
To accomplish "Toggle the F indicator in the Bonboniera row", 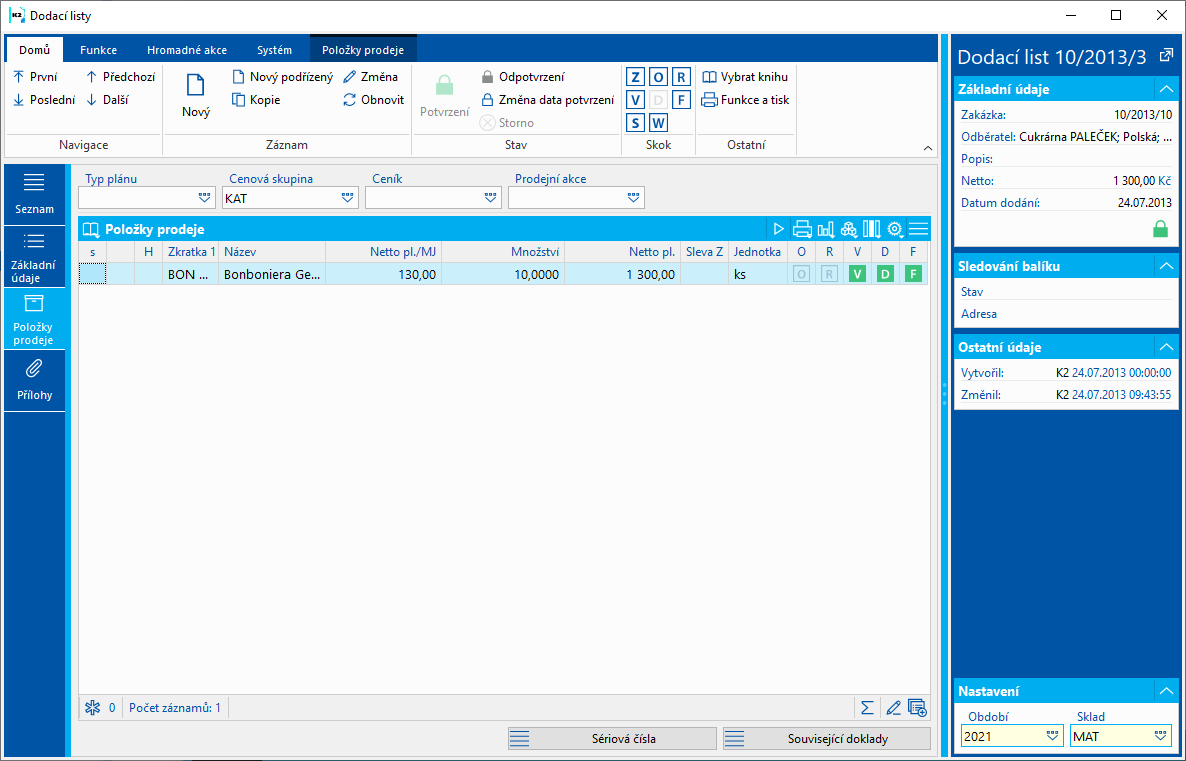I will point(913,274).
